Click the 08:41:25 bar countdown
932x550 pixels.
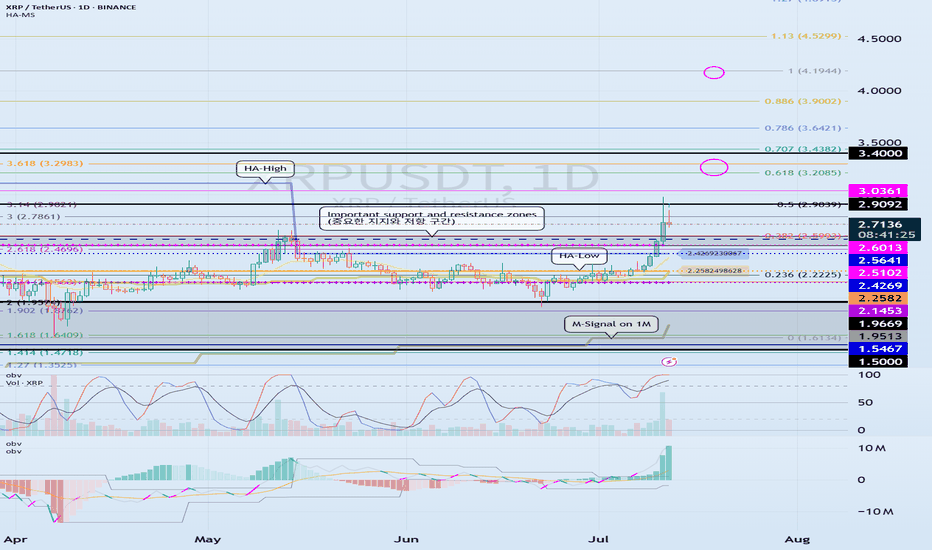(x=885, y=235)
